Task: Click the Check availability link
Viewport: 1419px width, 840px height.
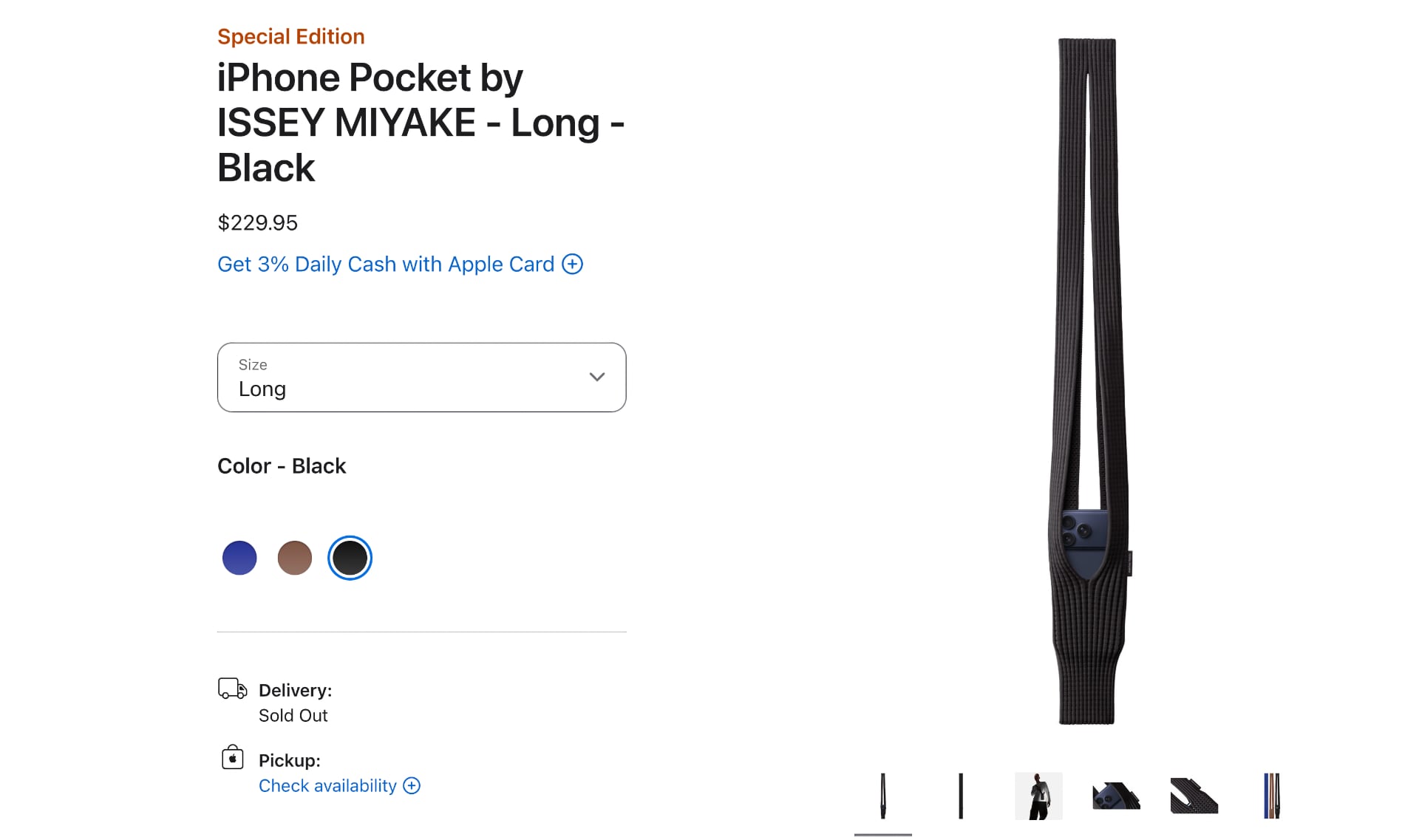Action: 327,786
